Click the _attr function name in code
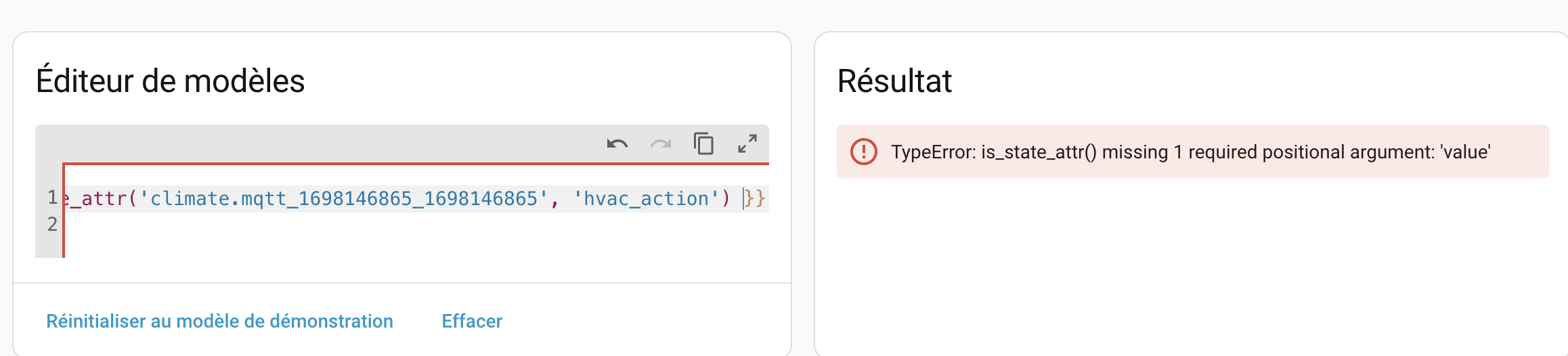This screenshot has width=1568, height=356. pos(99,198)
